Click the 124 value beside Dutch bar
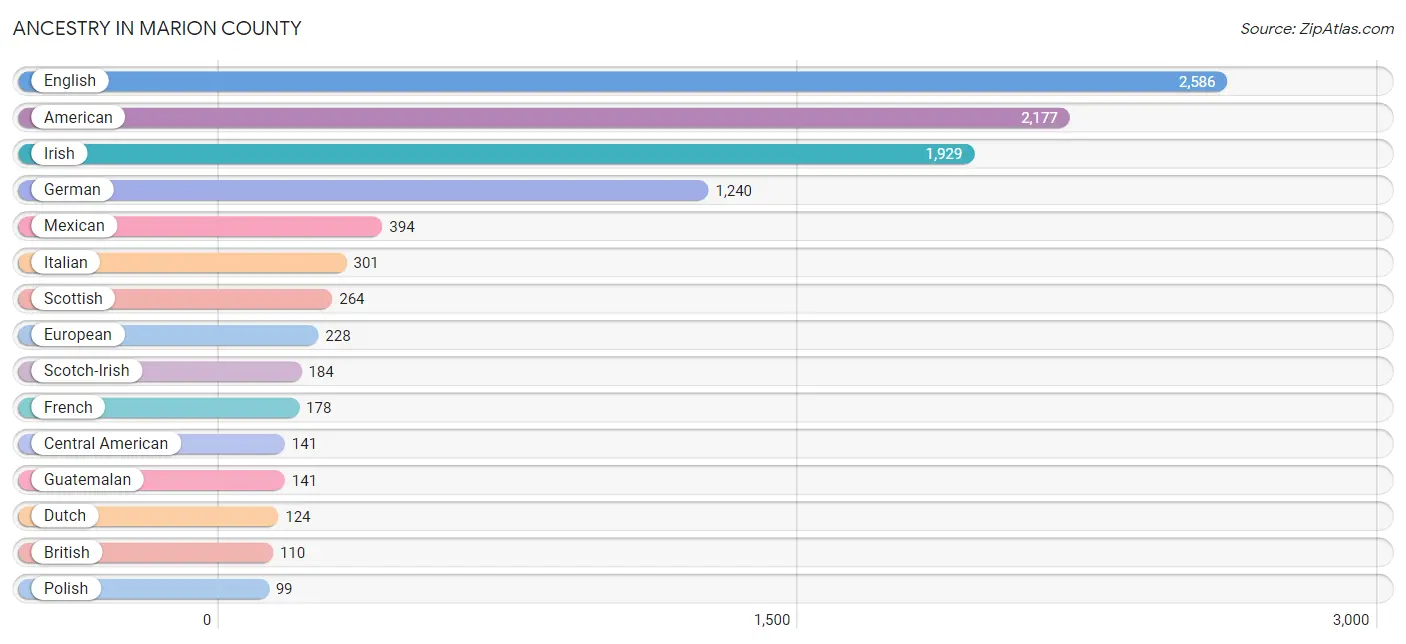 [298, 517]
